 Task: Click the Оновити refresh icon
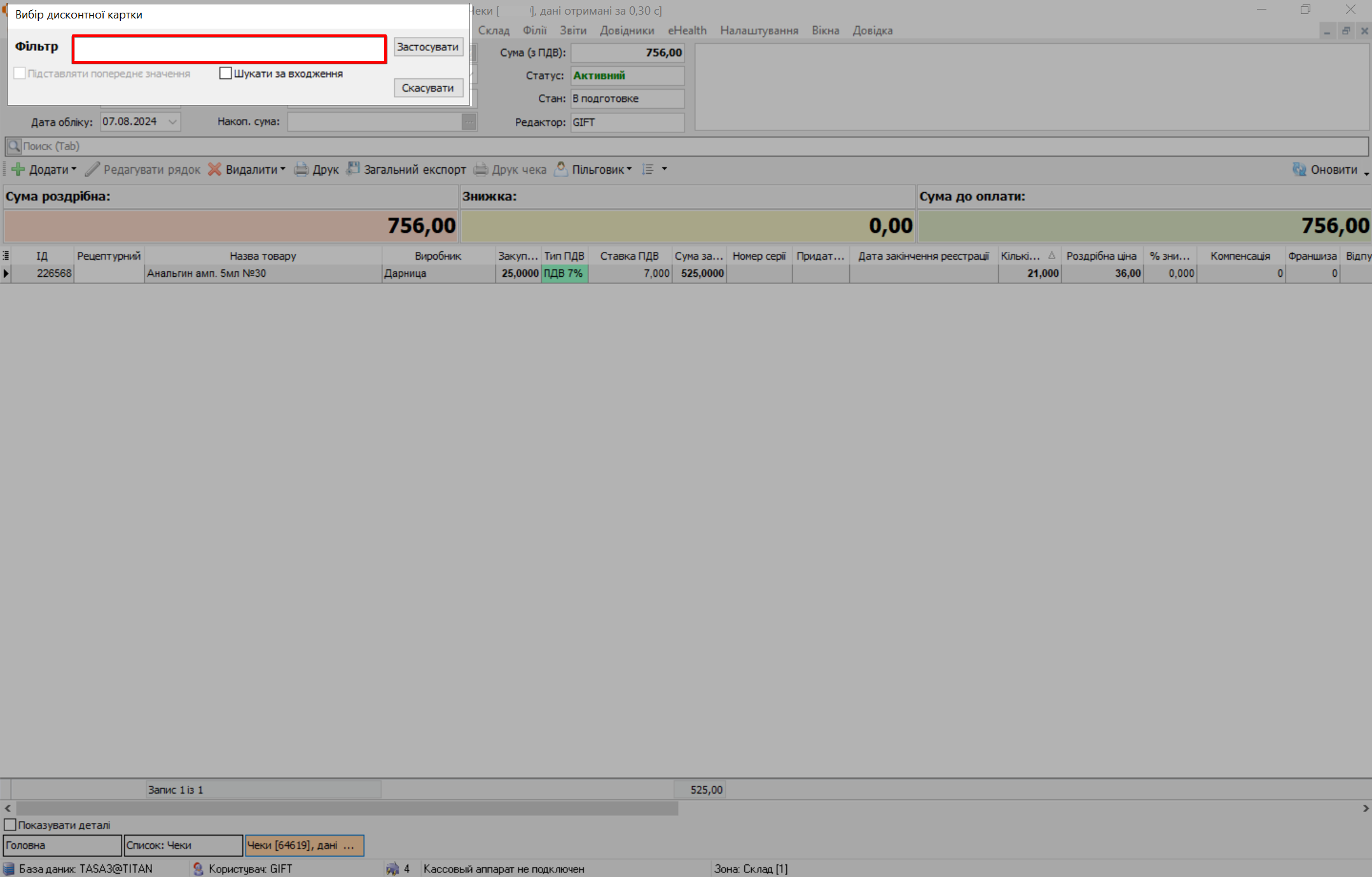(x=1299, y=169)
